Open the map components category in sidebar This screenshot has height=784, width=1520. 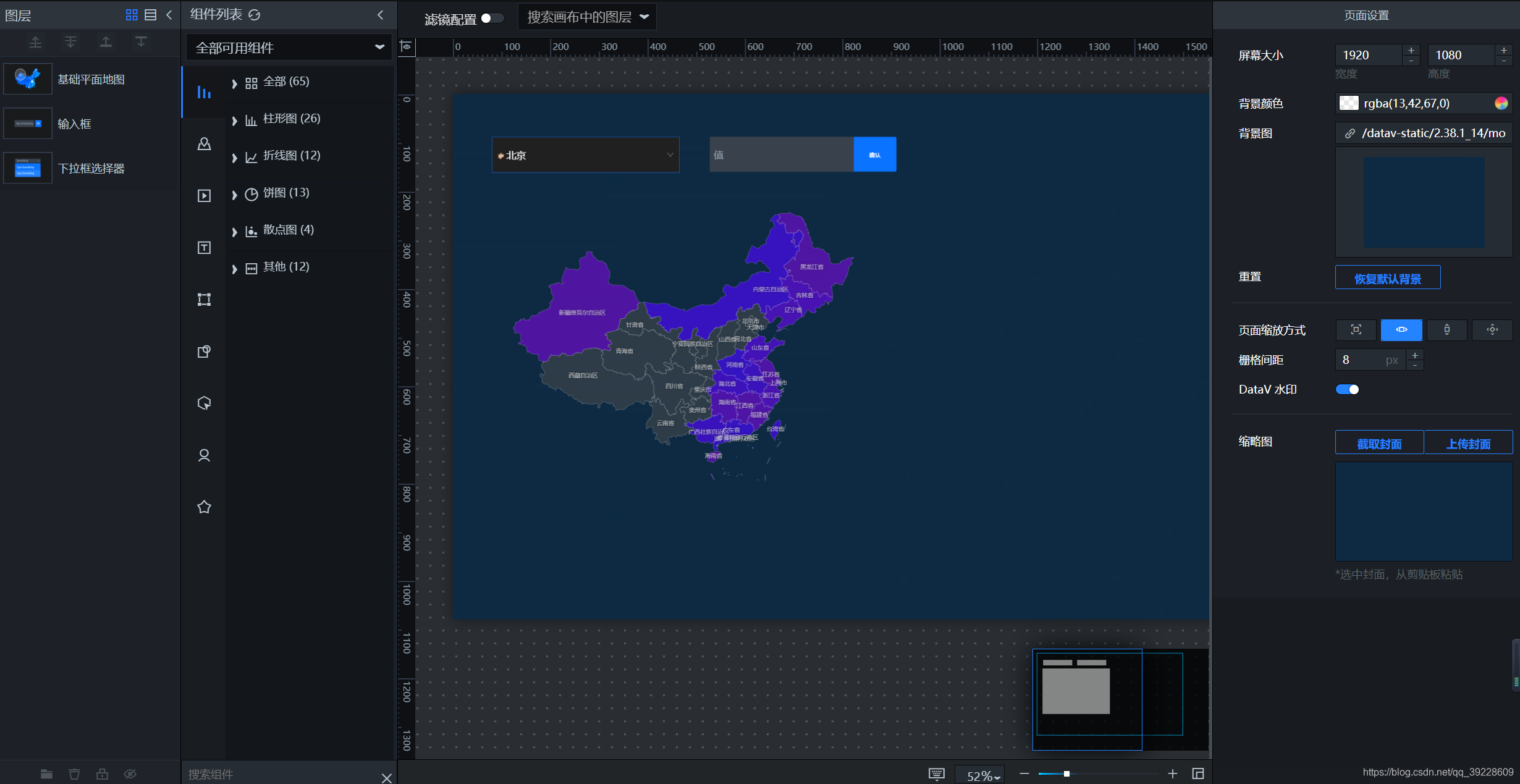pyautogui.click(x=204, y=144)
